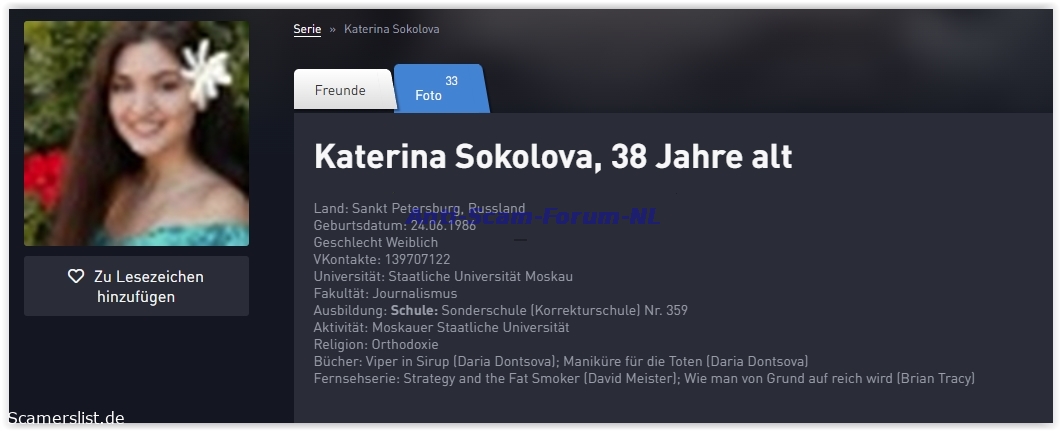Click the 'Sonderschule (Korrekturschule) Nr. 359' entry

click(x=564, y=310)
